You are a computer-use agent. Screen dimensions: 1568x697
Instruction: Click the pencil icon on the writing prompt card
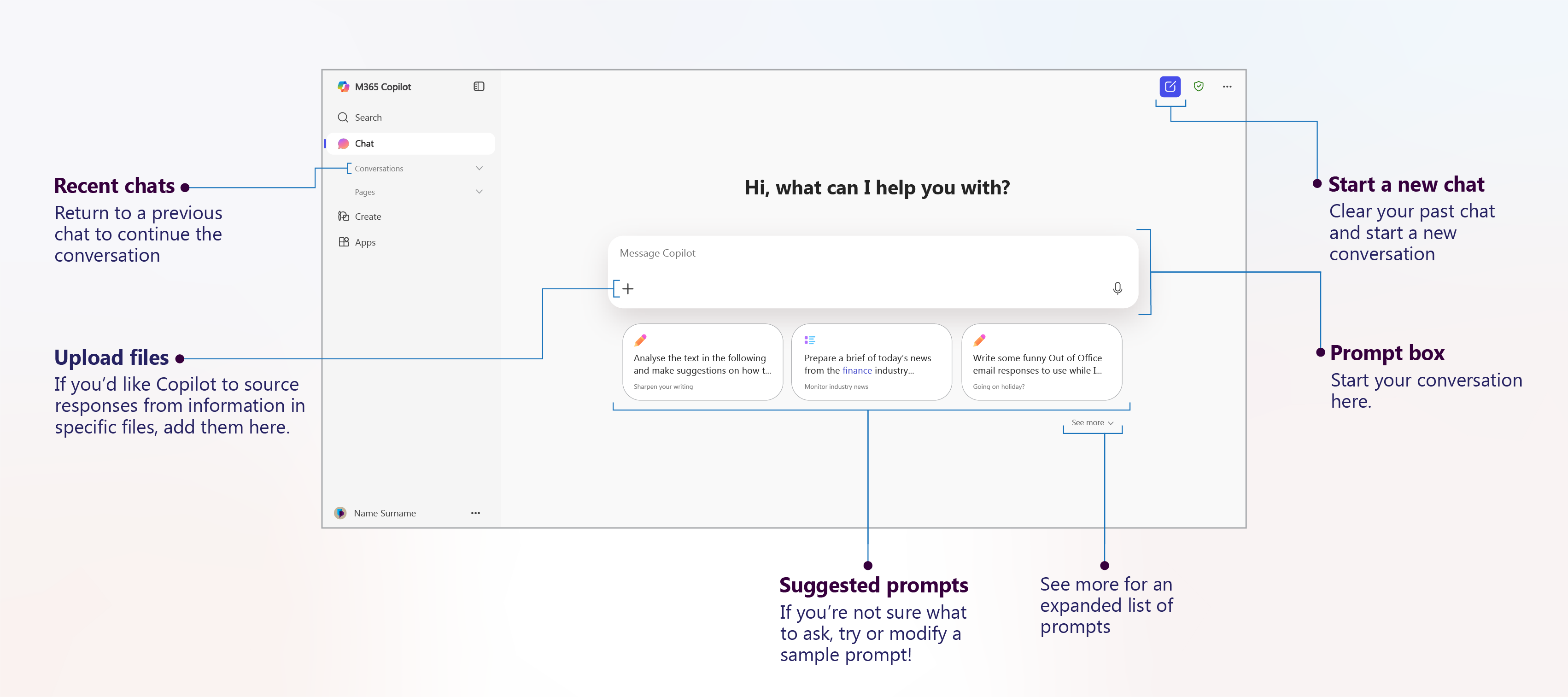coord(641,340)
